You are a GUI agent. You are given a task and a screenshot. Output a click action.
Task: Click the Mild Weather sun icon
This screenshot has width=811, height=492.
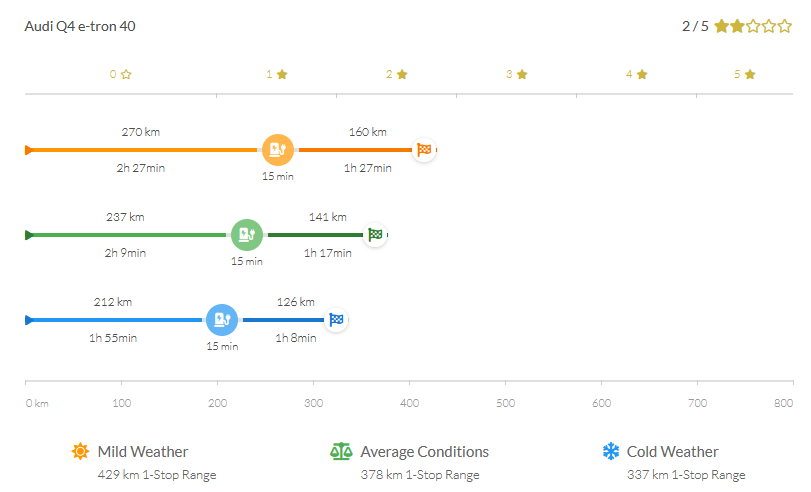(x=80, y=452)
